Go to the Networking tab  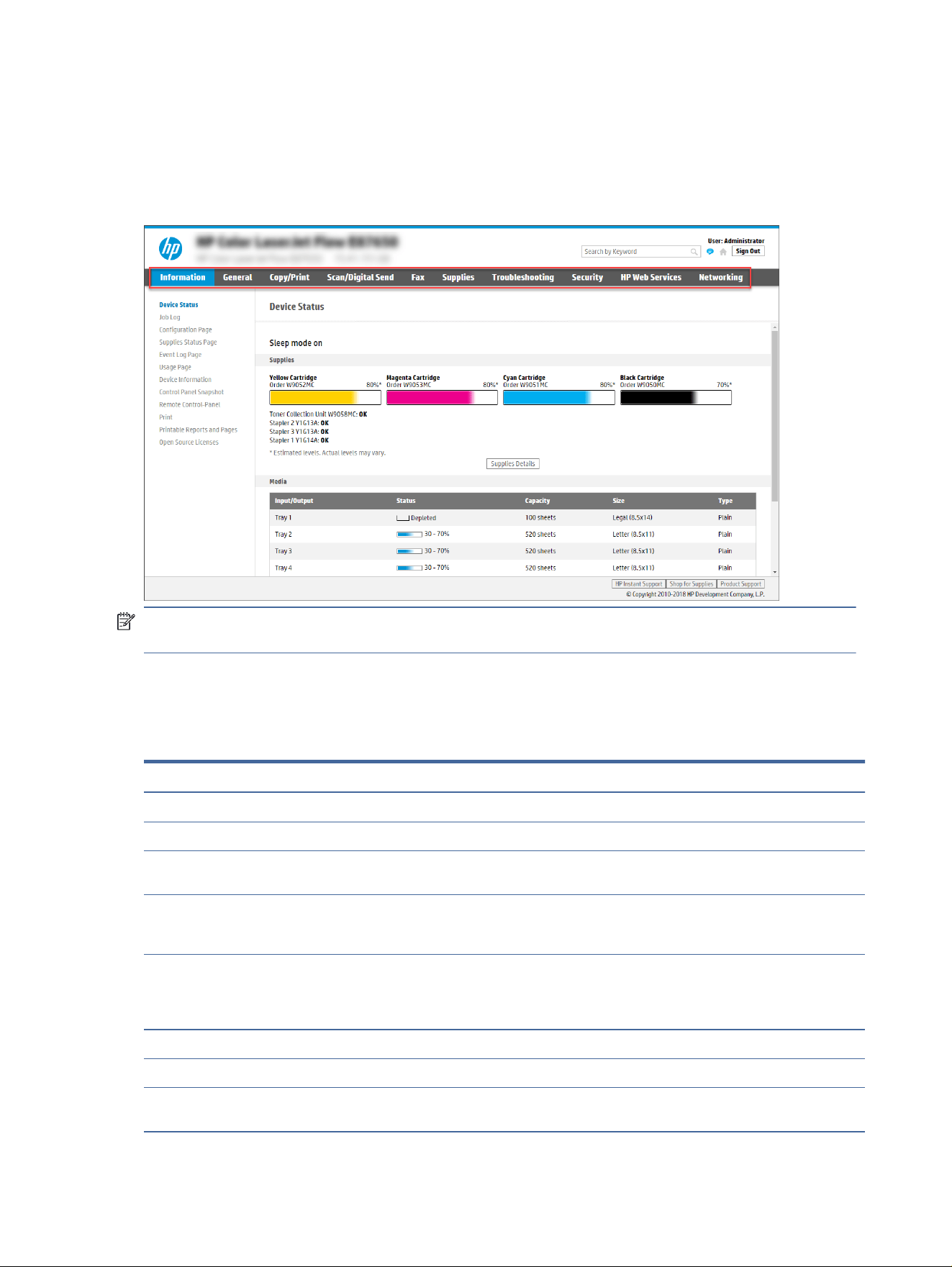[720, 278]
